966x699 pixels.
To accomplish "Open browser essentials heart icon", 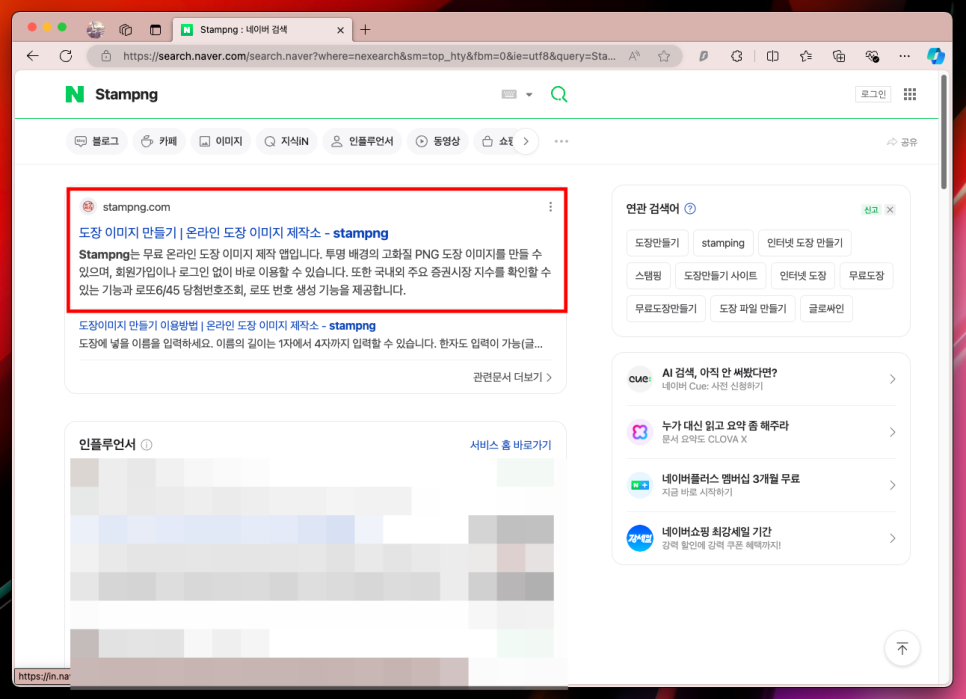I will [x=872, y=56].
